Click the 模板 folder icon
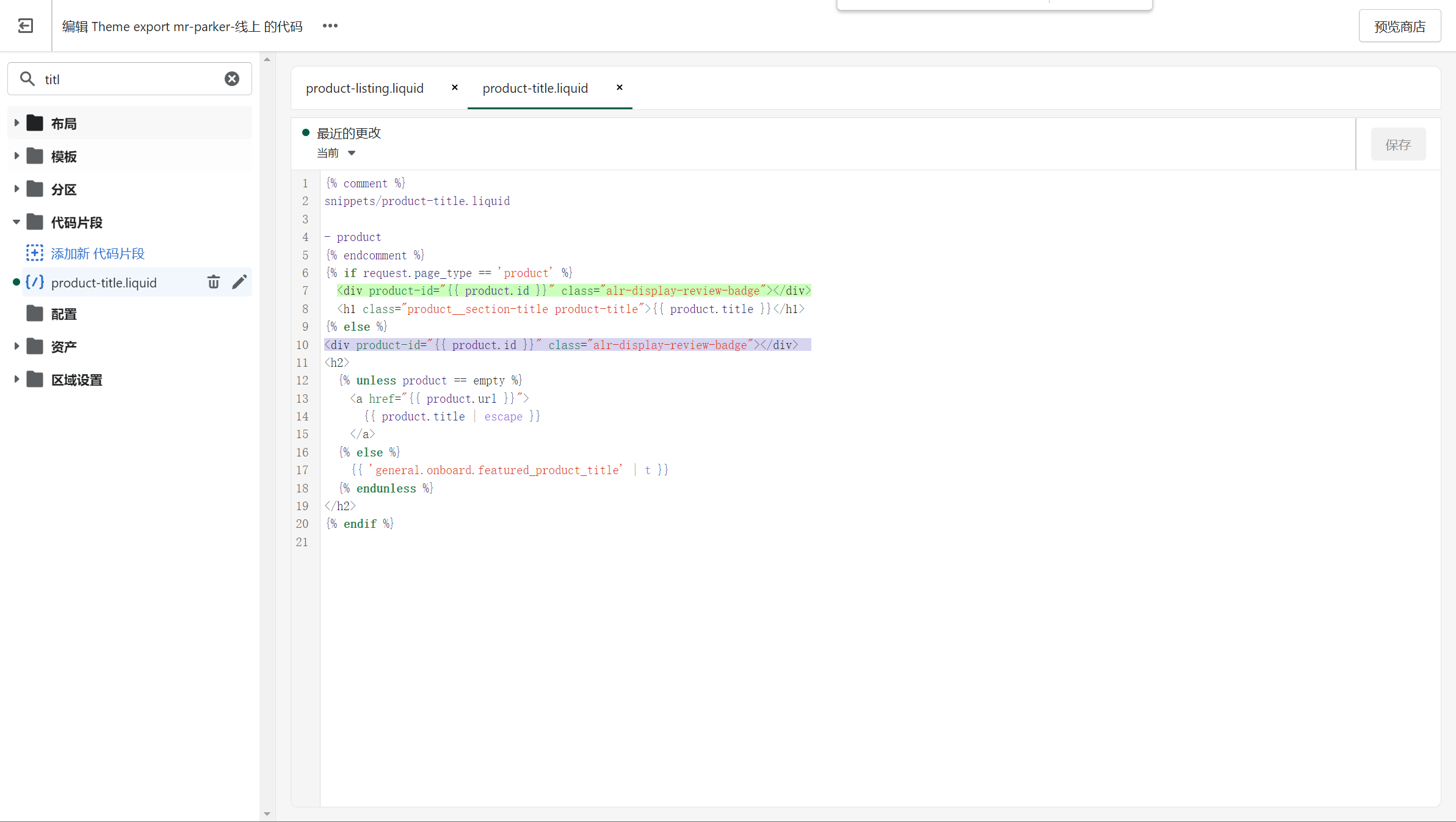The height and width of the screenshot is (822, 1456). (35, 156)
